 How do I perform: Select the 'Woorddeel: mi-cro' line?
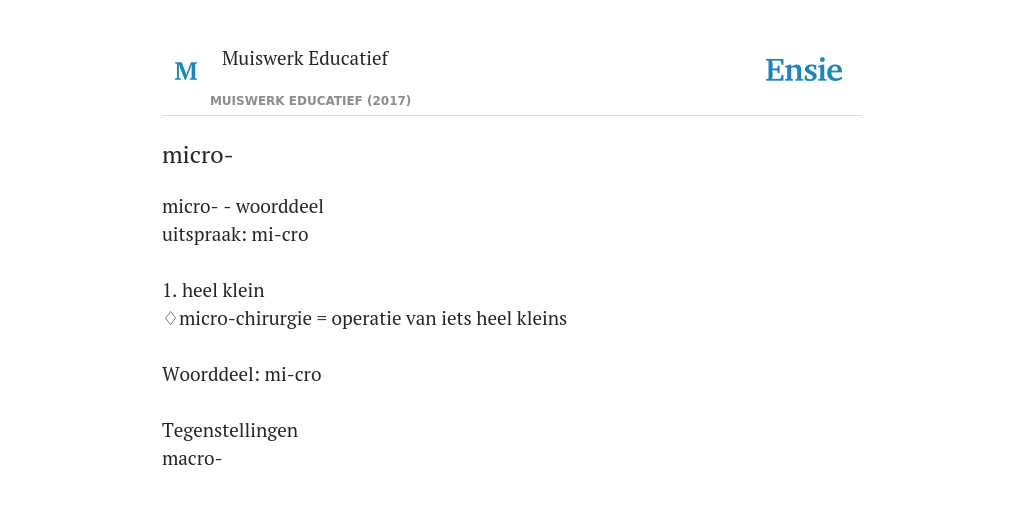242,375
